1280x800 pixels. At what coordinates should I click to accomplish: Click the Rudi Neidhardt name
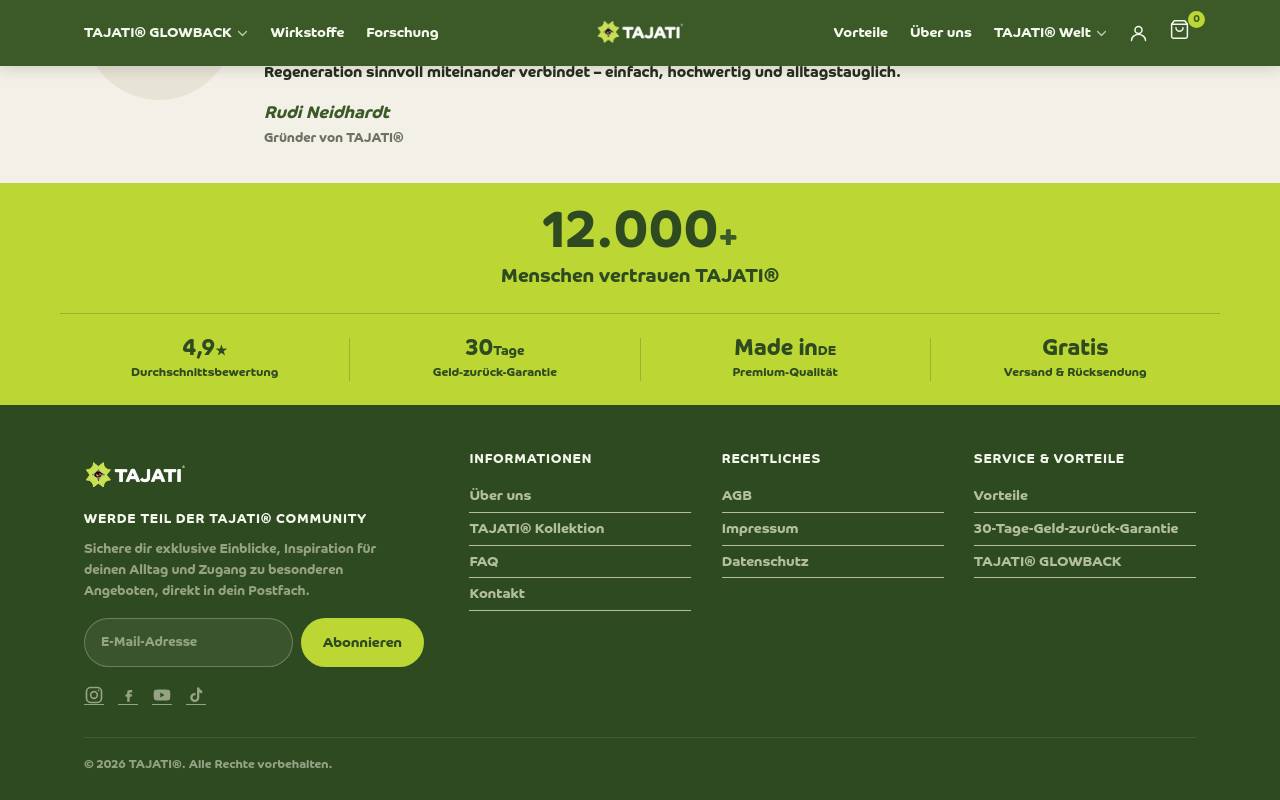327,112
